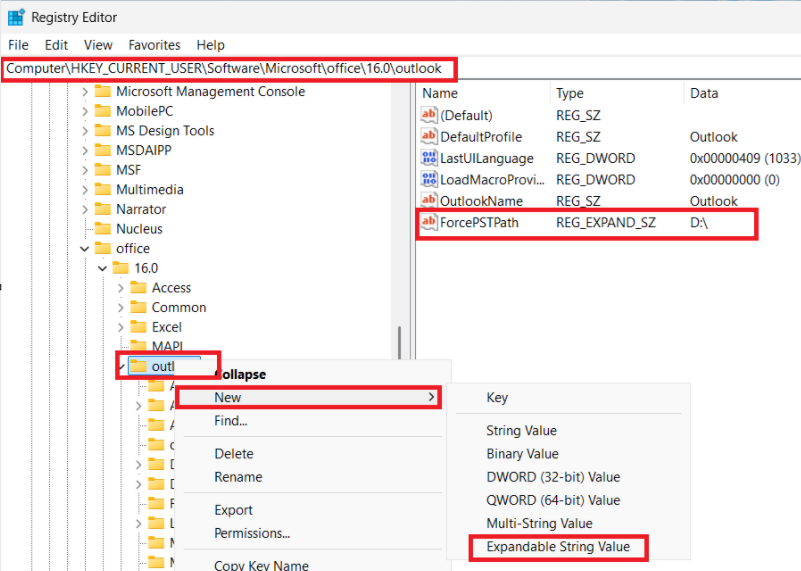Click the Registry Editor app icon in title bar
Screen dimensions: 801x571
click(16, 17)
